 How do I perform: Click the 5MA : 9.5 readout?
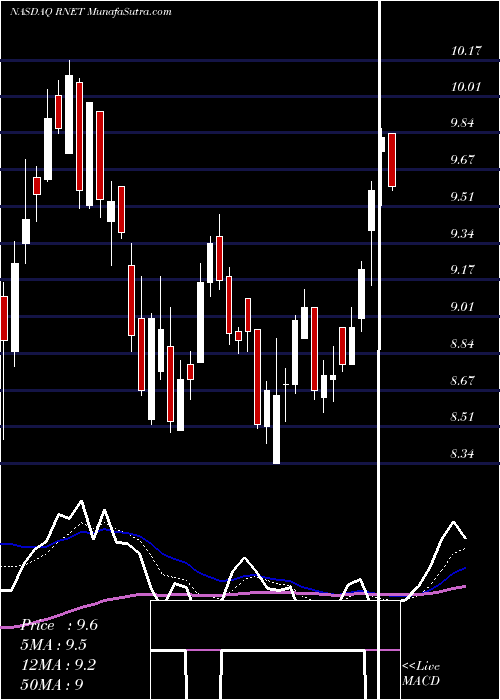pyautogui.click(x=54, y=645)
